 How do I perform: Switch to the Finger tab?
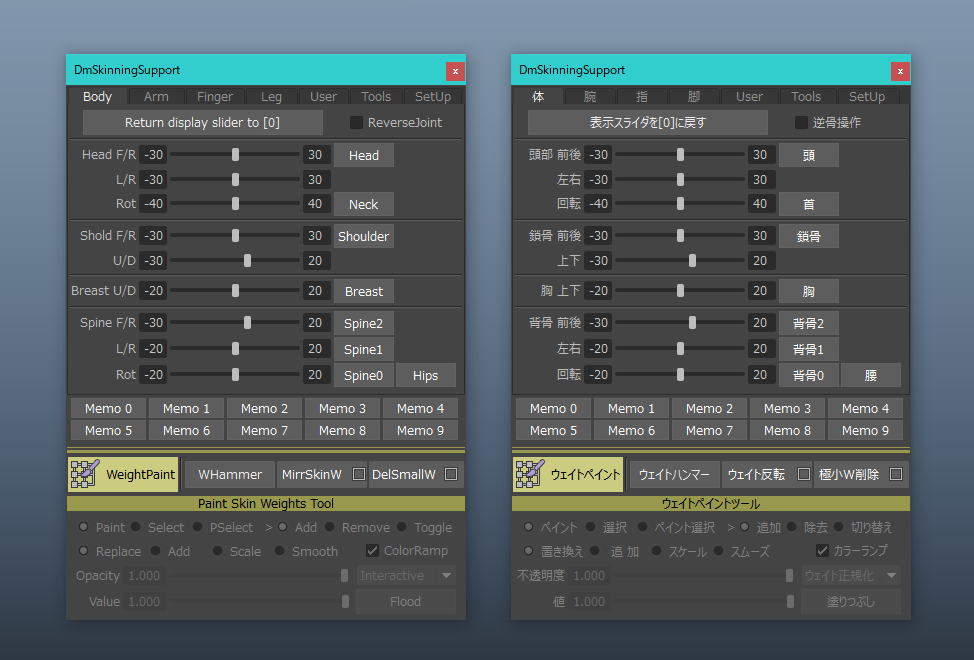[x=214, y=96]
